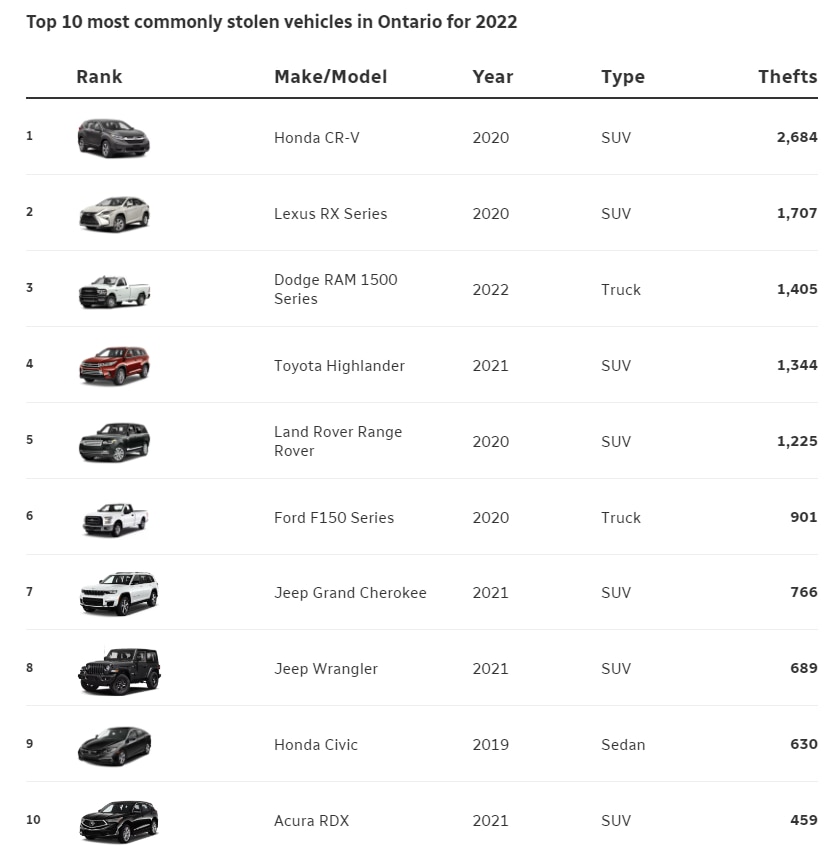Screen dimensions: 829x855
Task: Open the Land Rover Range Rover image
Action: pyautogui.click(x=114, y=442)
